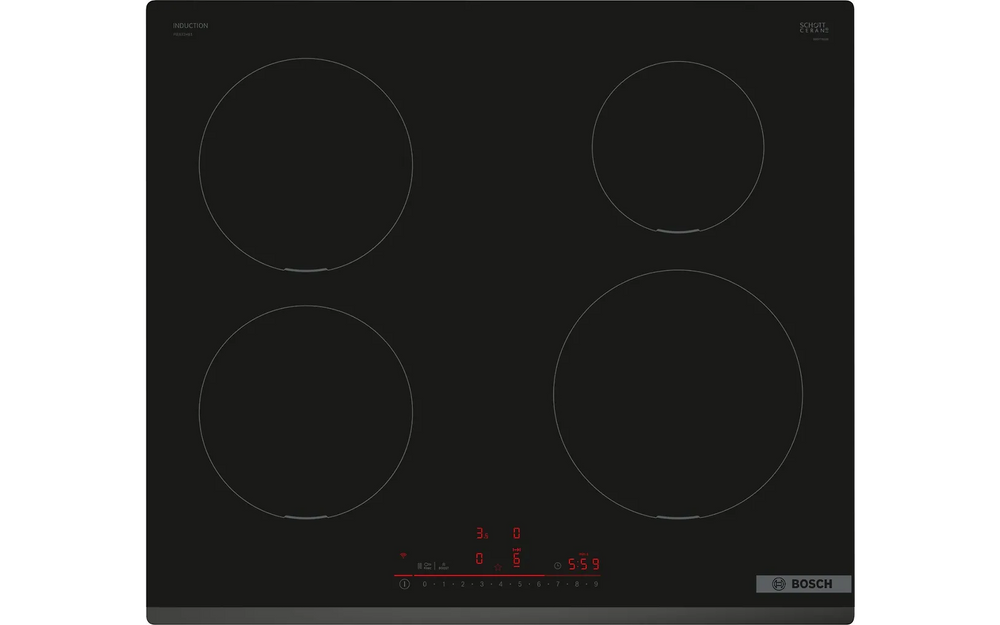Select the rear-right zone display showing 0
This screenshot has width=1000, height=625.
(517, 533)
